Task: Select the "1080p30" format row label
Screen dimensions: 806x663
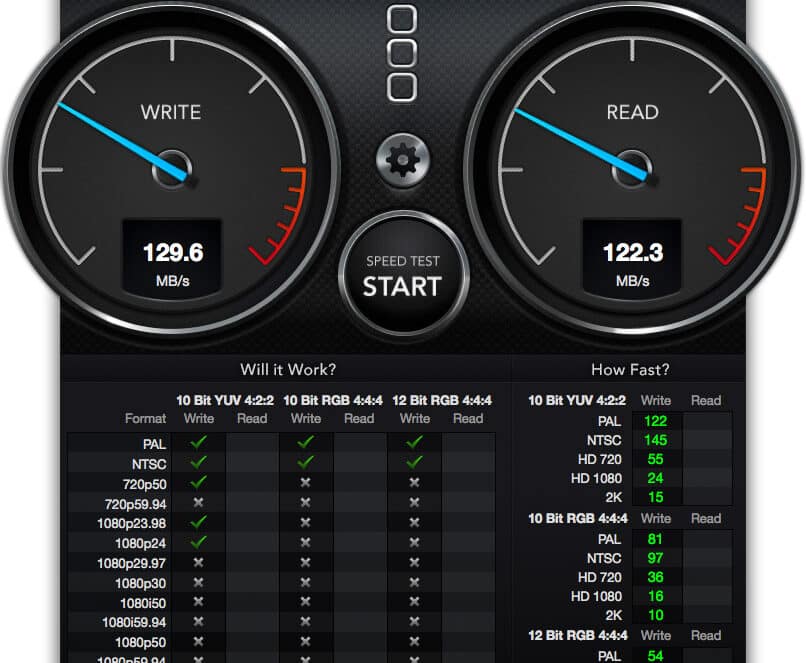Action: pos(140,583)
